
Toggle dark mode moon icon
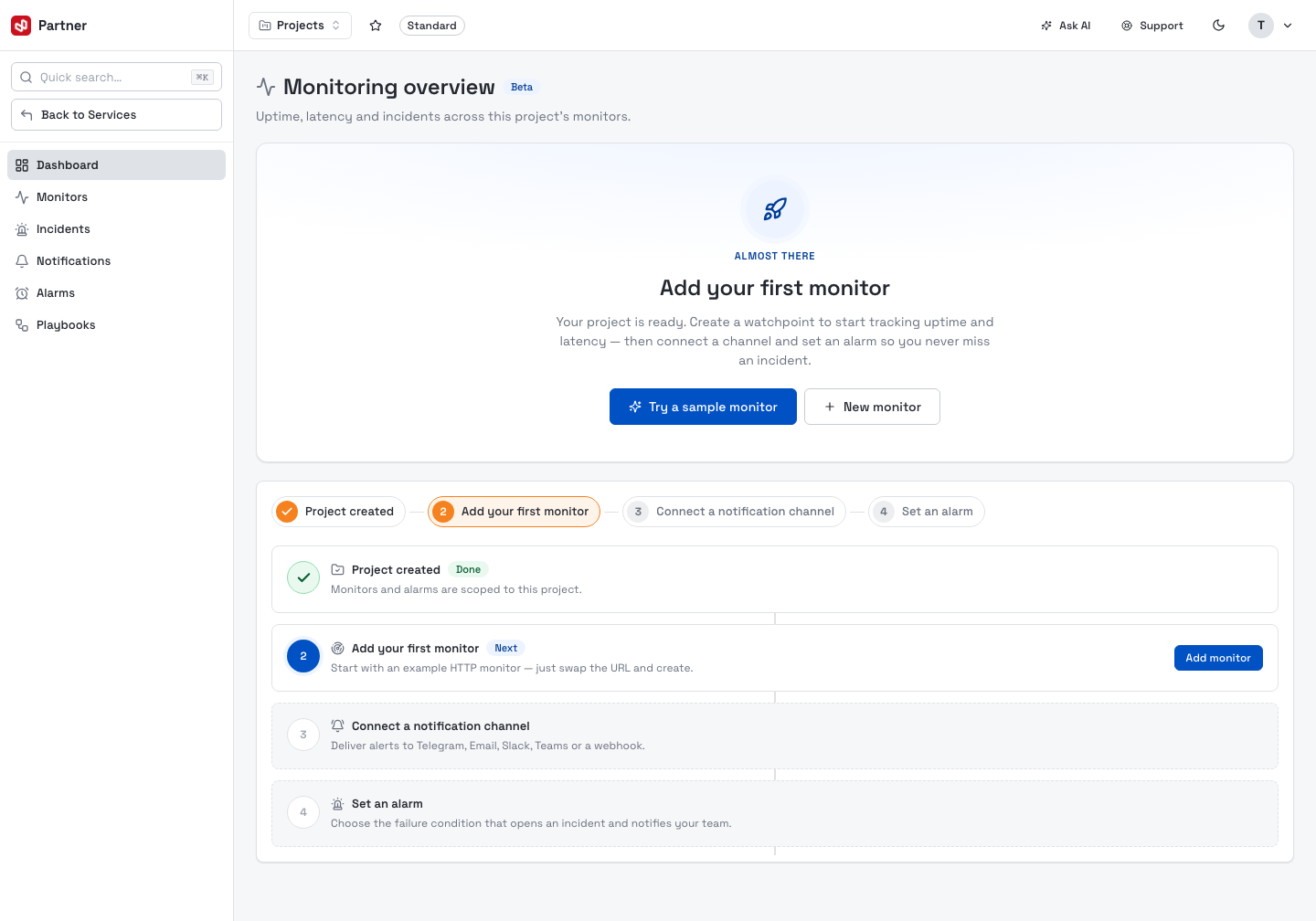point(1218,26)
